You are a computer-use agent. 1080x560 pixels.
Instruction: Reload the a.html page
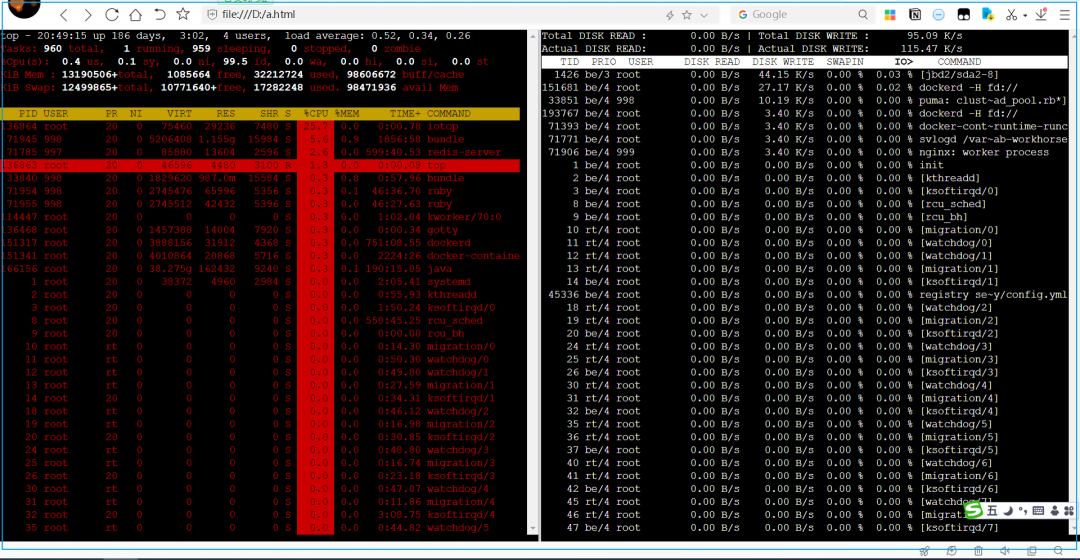[112, 14]
